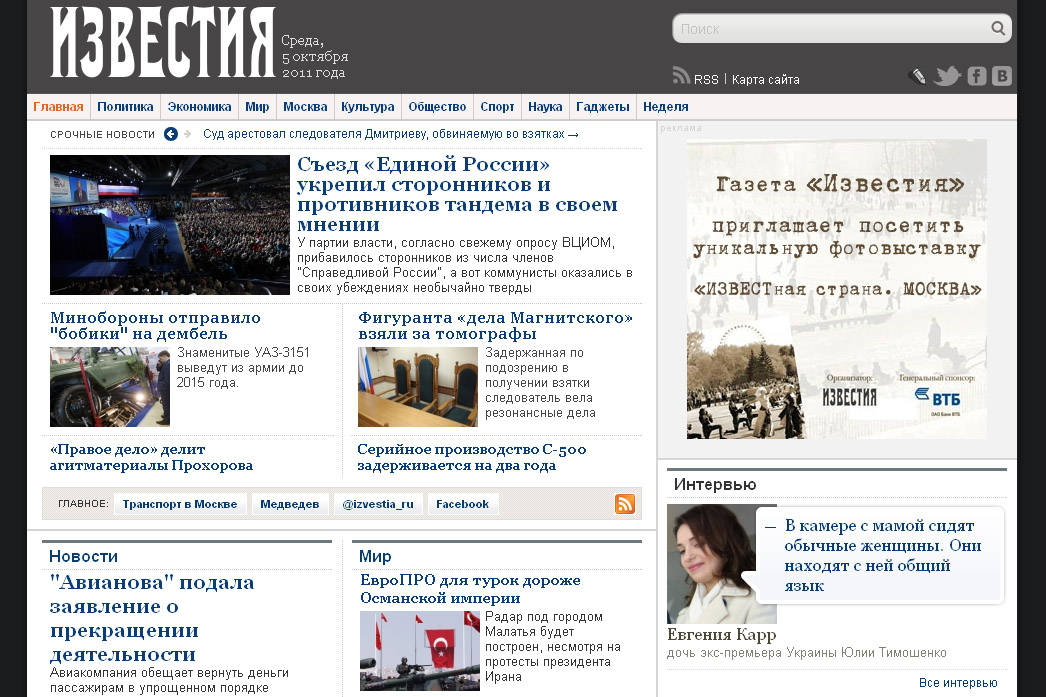Viewport: 1046px width, 697px height.
Task: Click the photo exhibition advertisement banner
Action: (837, 289)
